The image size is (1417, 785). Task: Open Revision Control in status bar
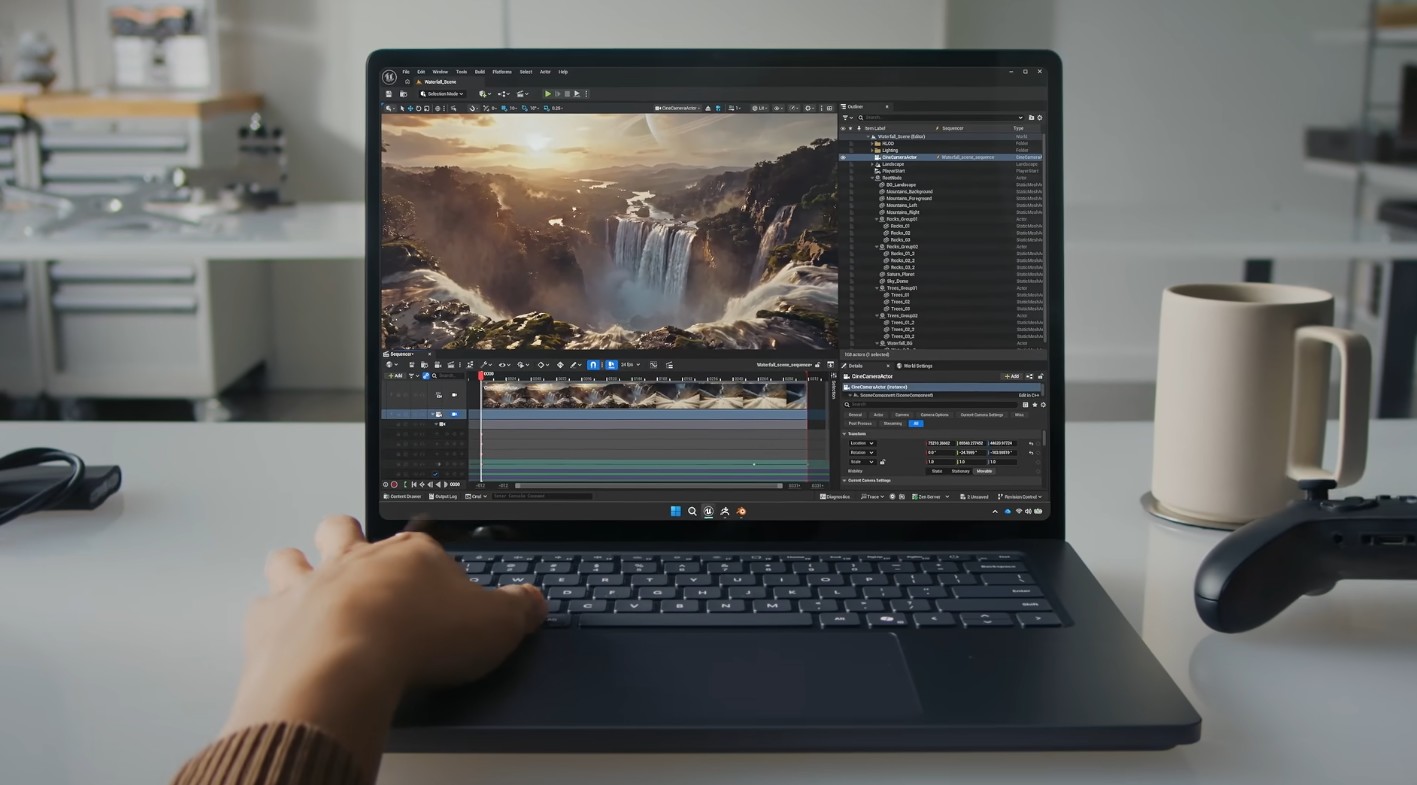1020,496
